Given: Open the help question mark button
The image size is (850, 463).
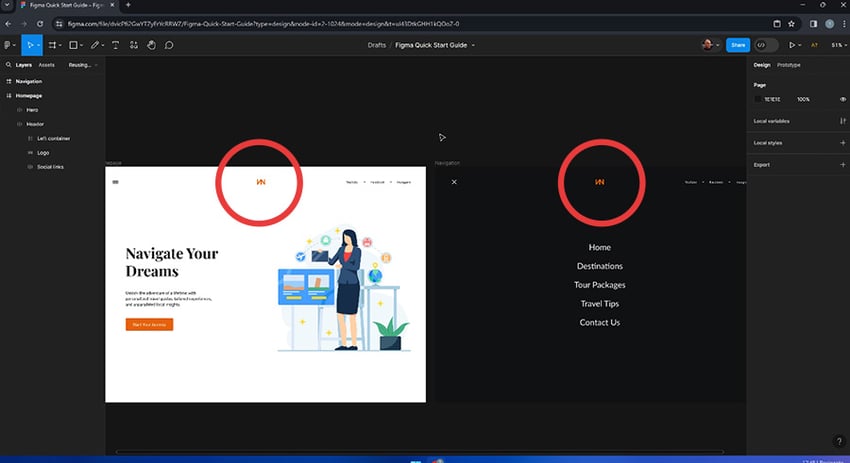Looking at the screenshot, I should point(839,441).
